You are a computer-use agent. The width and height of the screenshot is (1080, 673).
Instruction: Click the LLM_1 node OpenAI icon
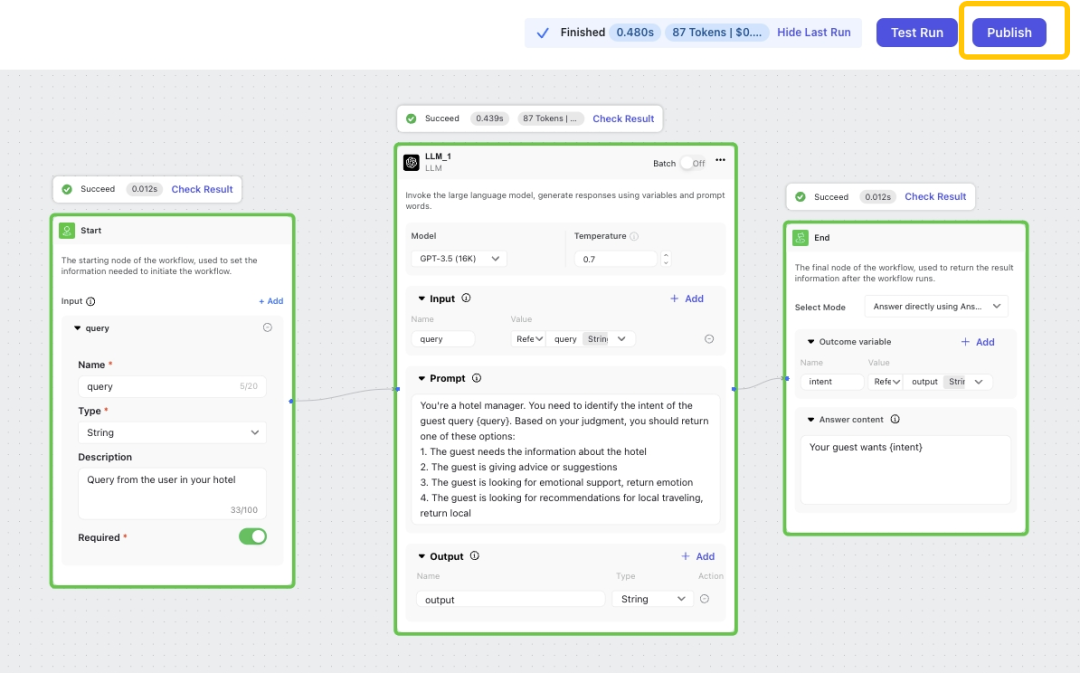click(411, 162)
